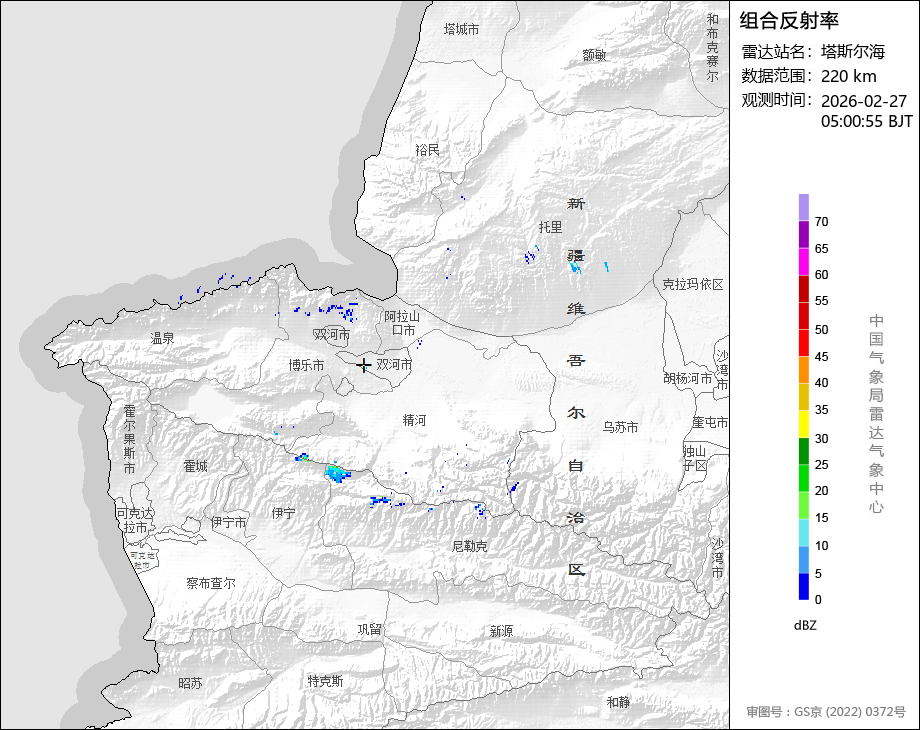Viewport: 920px width, 730px height.
Task: Select the 精河 county label on map
Action: [x=414, y=421]
